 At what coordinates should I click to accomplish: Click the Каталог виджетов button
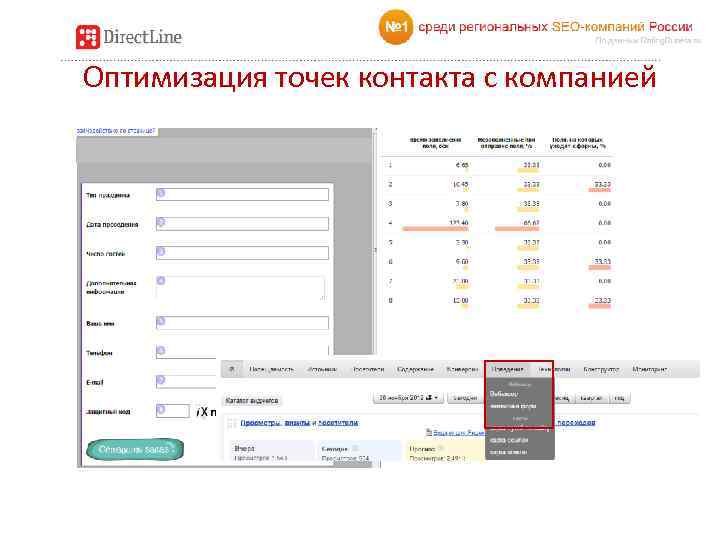click(252, 400)
